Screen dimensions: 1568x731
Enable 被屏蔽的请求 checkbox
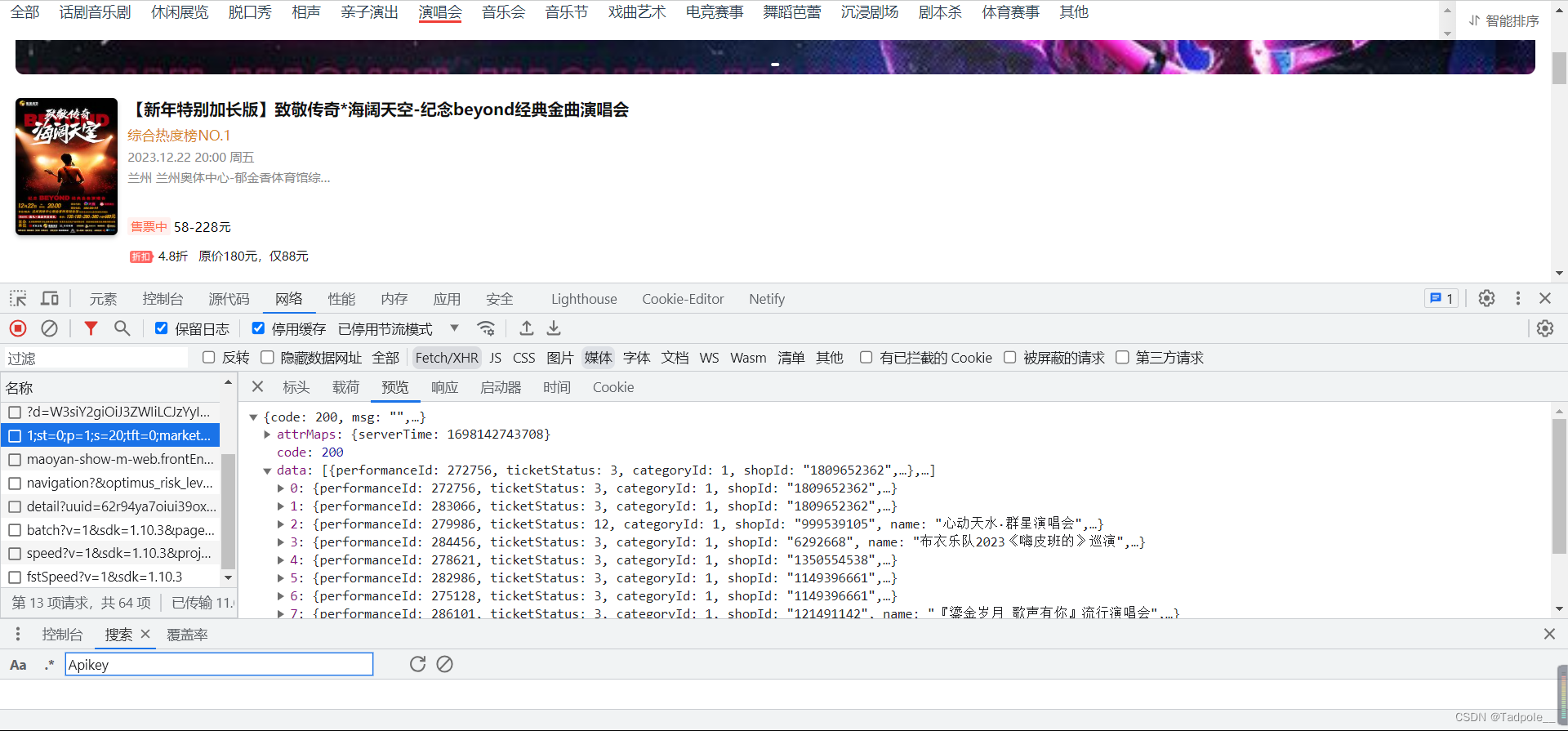(1009, 358)
